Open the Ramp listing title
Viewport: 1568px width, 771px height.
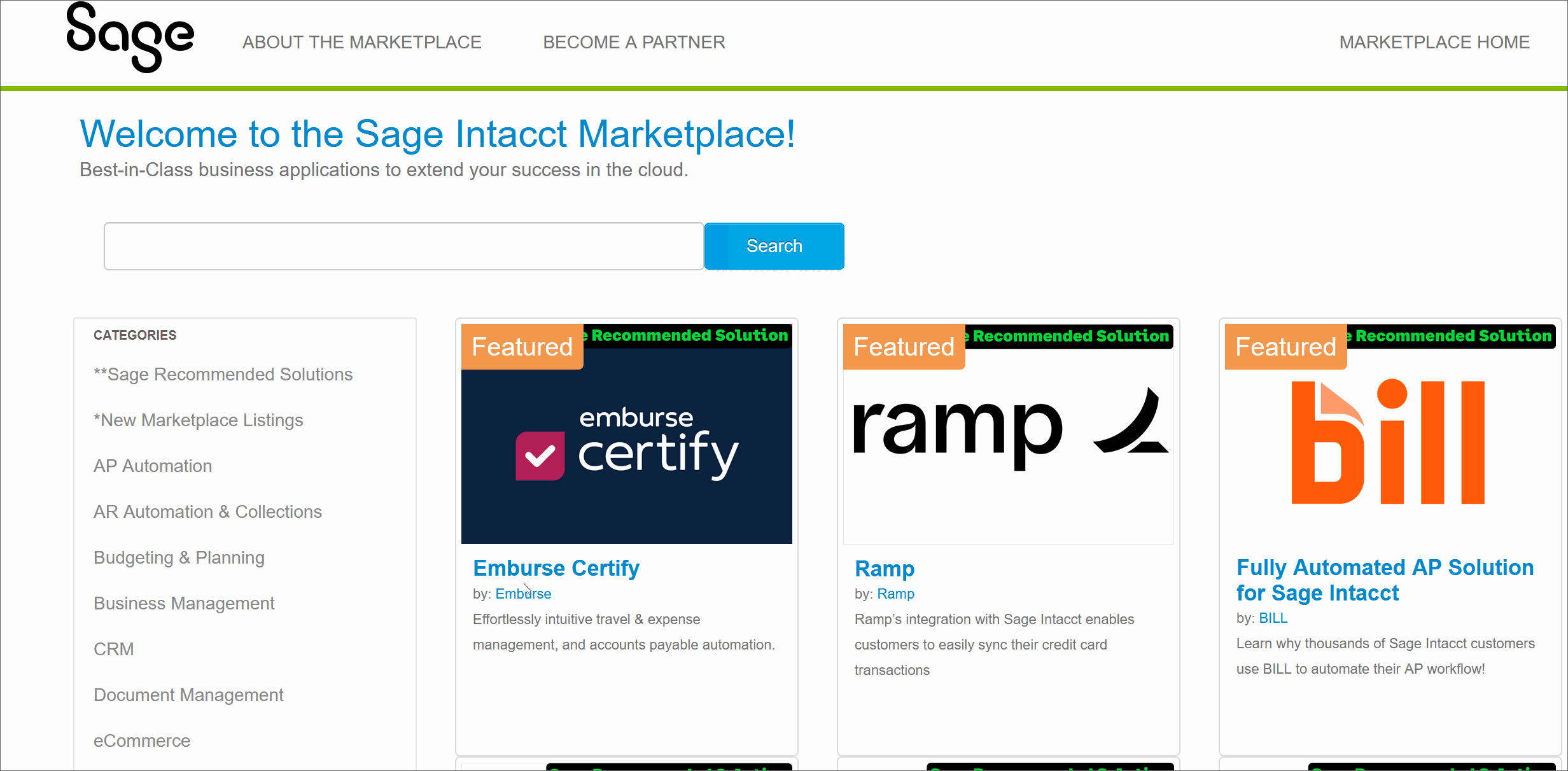pos(885,568)
